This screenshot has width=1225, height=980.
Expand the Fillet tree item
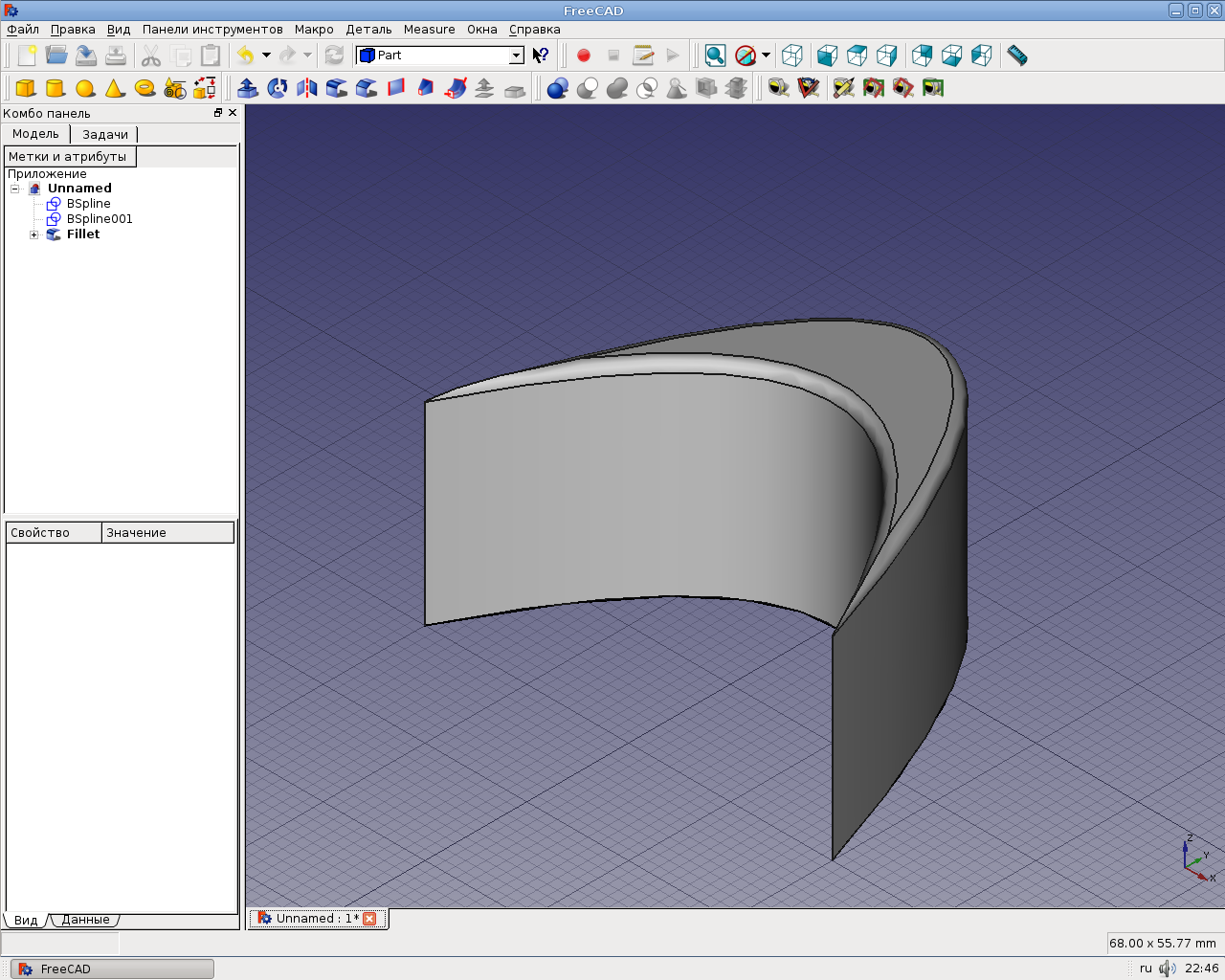pos(34,234)
